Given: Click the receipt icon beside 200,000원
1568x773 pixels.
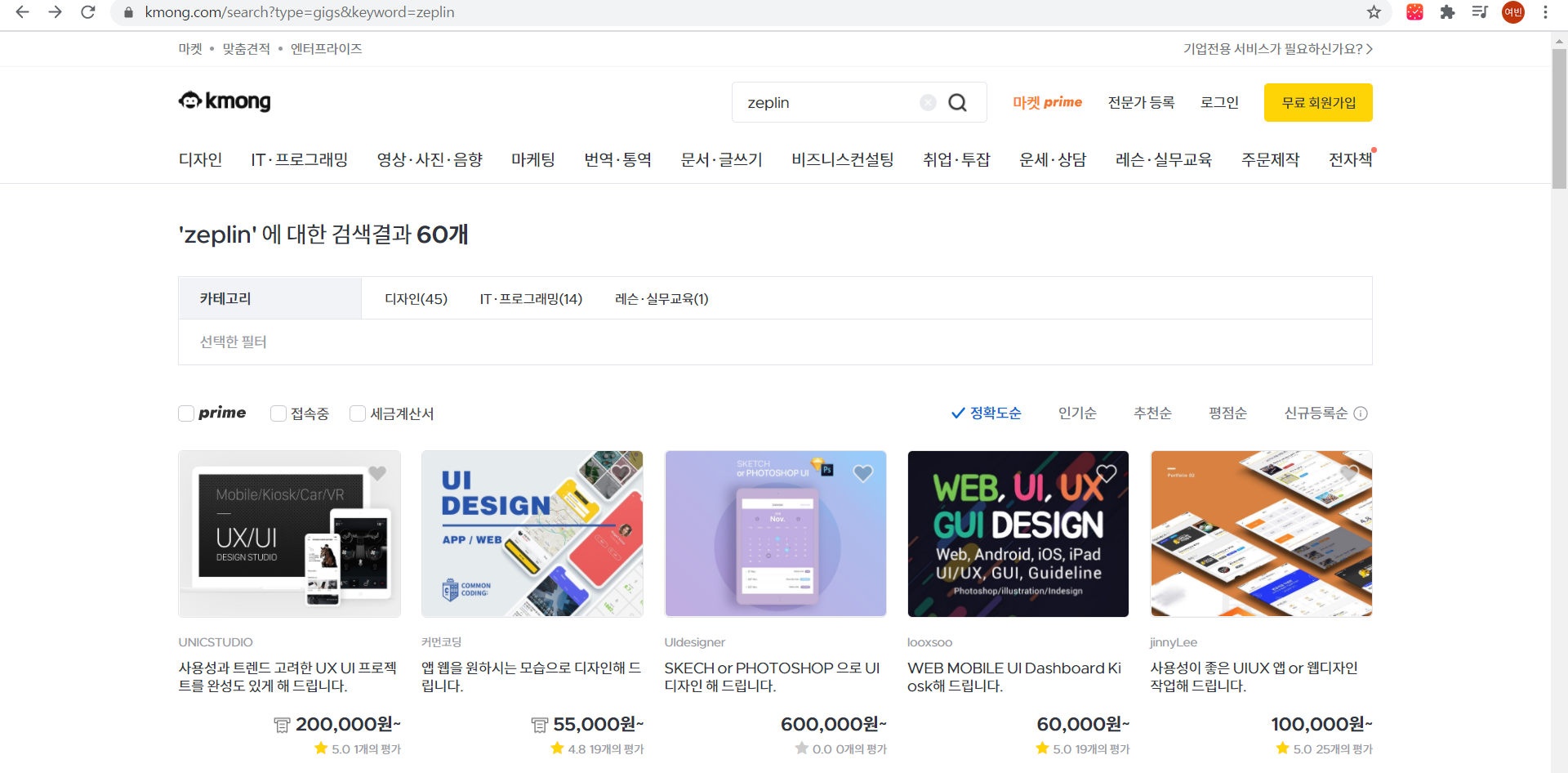Looking at the screenshot, I should (x=282, y=725).
